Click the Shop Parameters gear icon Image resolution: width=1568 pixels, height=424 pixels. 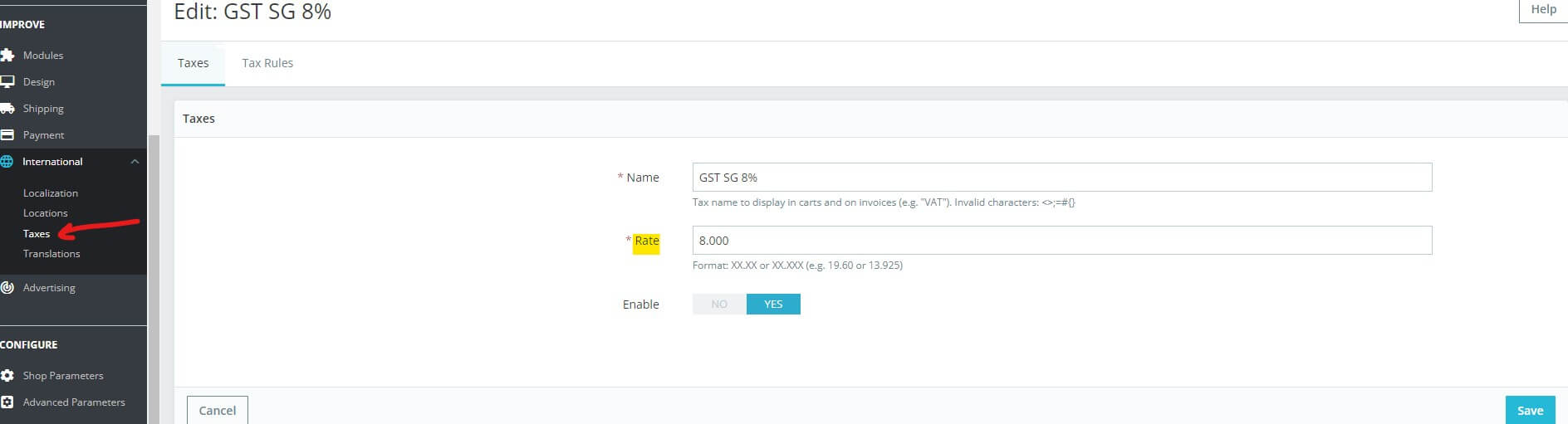[x=7, y=376]
